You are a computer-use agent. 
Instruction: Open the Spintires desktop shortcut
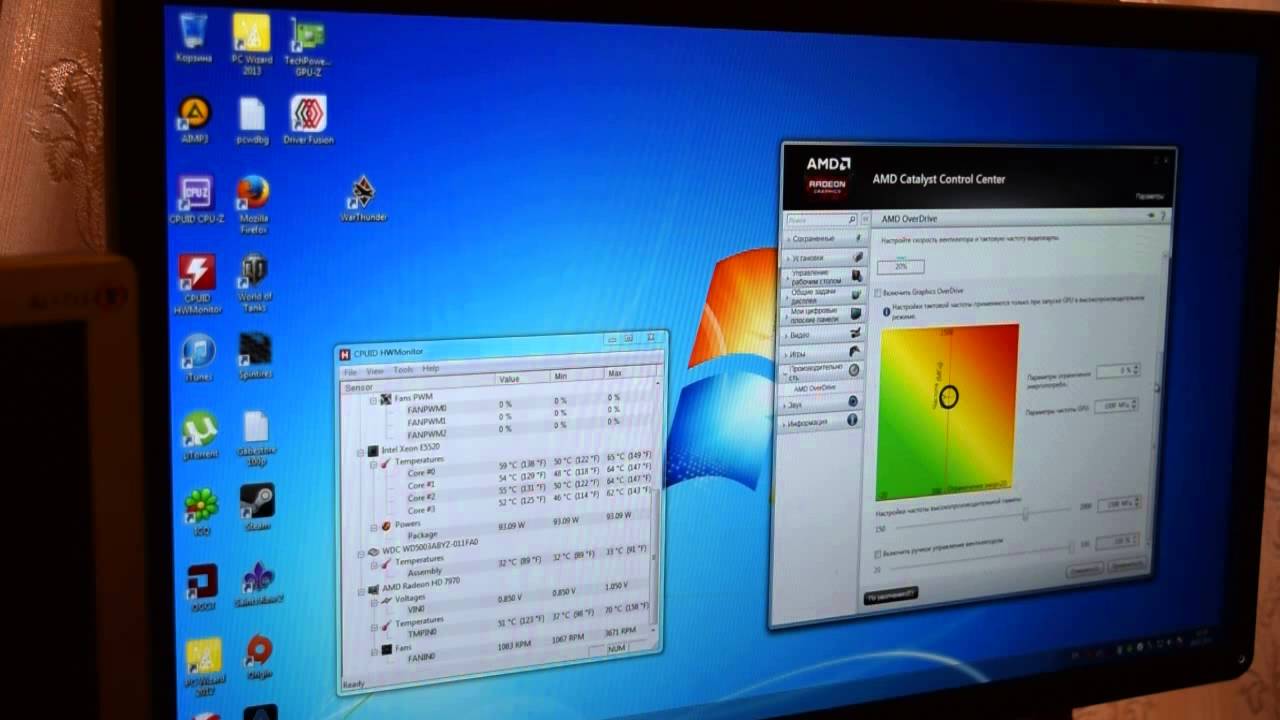(256, 356)
